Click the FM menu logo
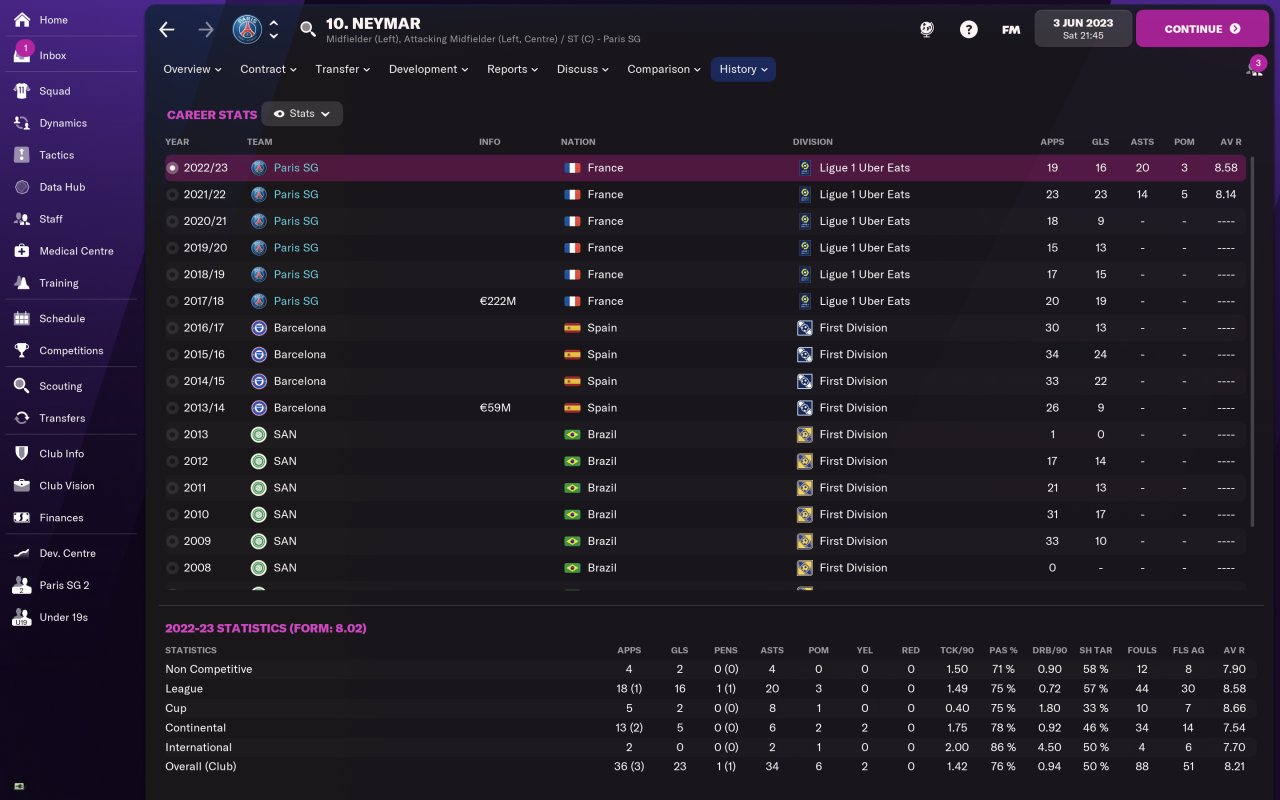The width and height of the screenshot is (1280, 800). pyautogui.click(x=1011, y=29)
